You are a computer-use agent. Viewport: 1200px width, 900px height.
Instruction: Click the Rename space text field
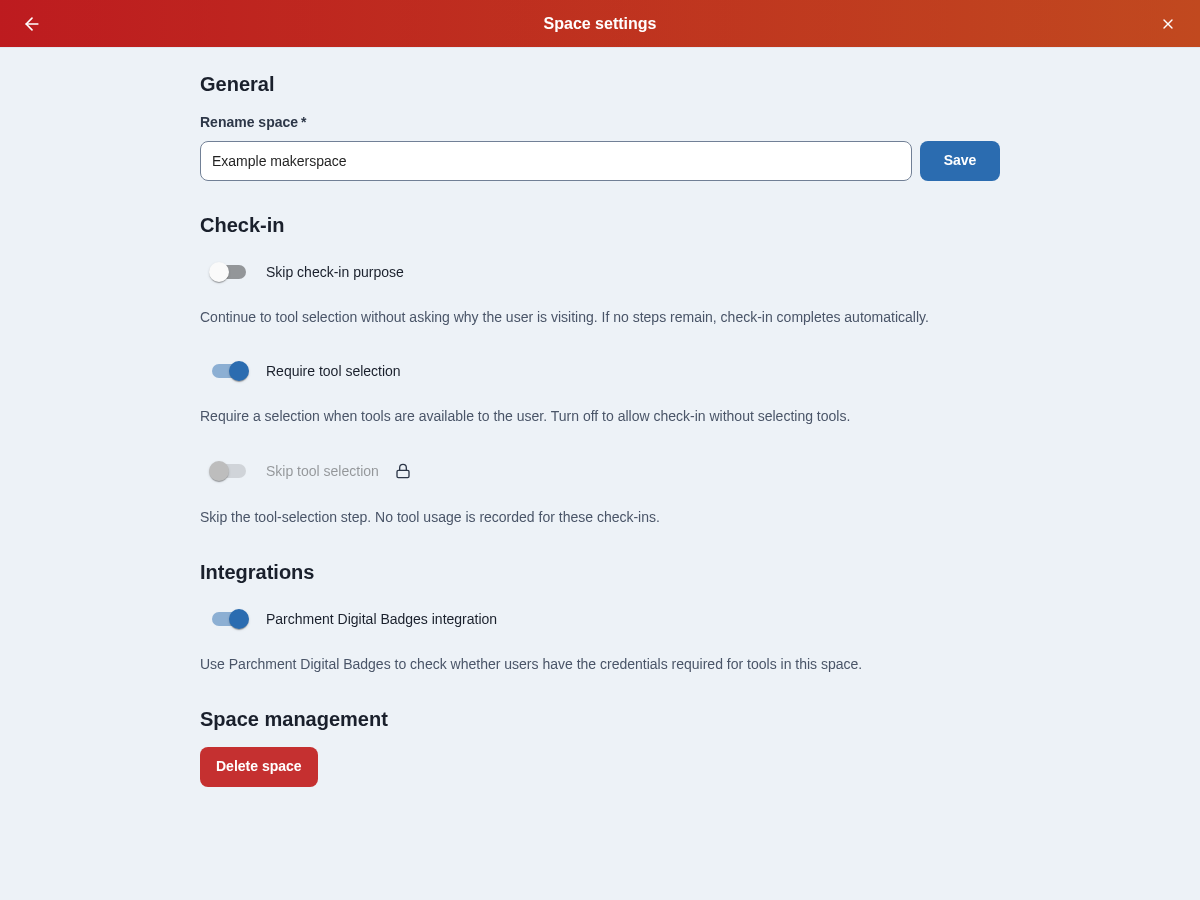pos(556,161)
